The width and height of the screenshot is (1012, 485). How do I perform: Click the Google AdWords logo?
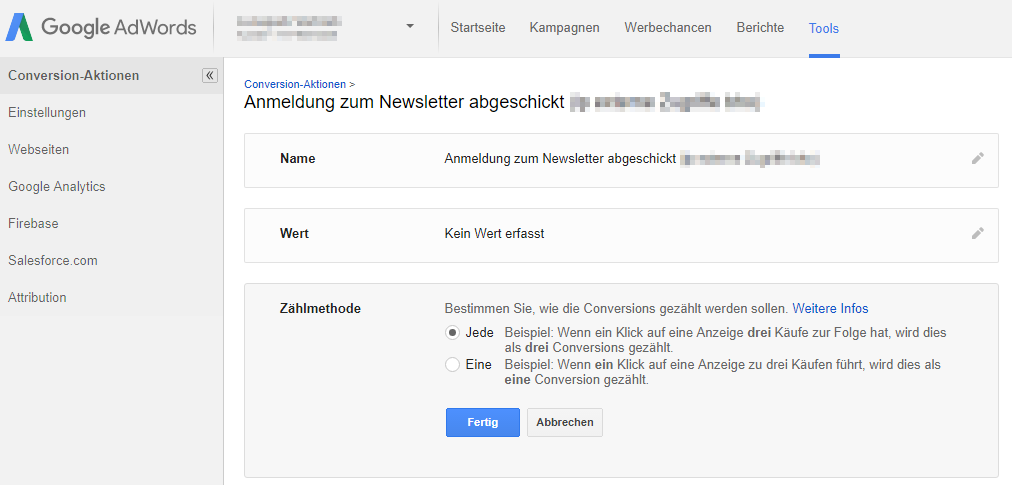(101, 27)
